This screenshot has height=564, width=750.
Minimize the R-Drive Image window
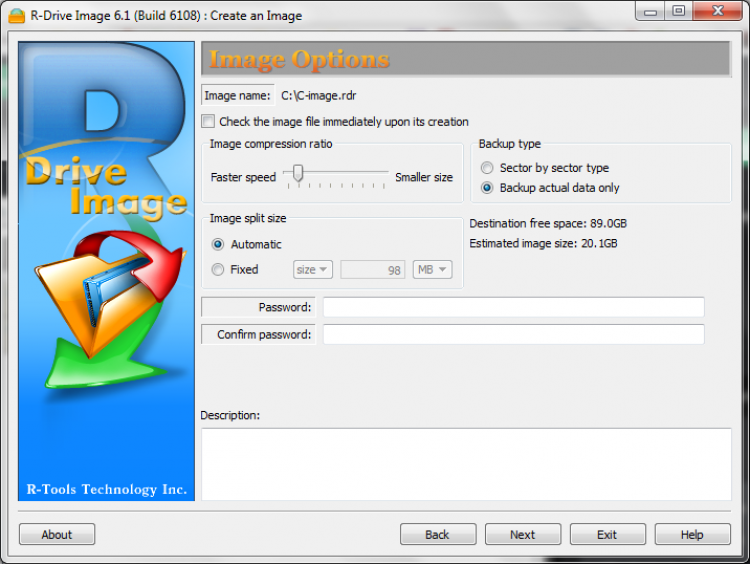(650, 11)
